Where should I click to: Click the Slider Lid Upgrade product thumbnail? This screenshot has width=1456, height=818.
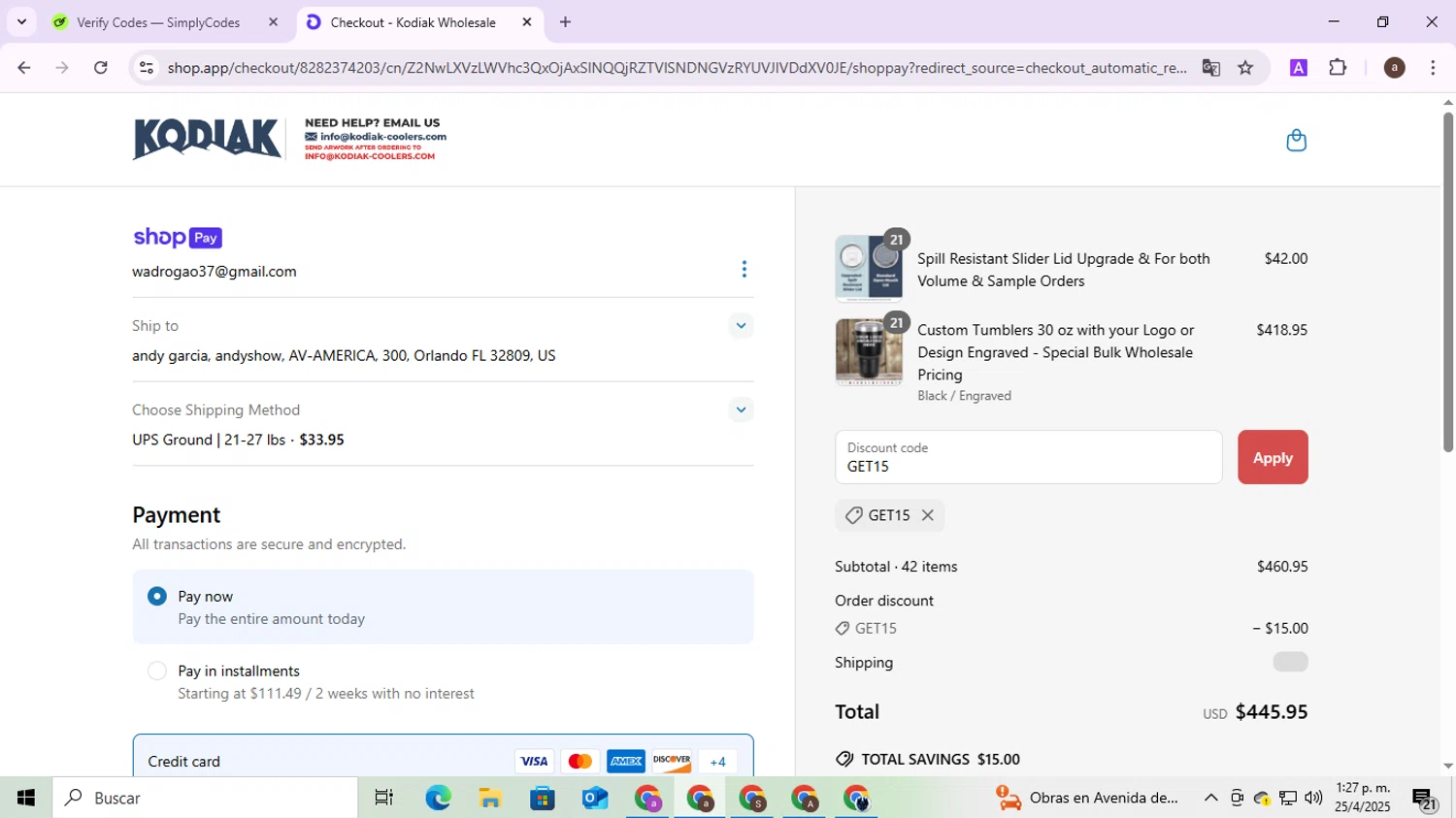[869, 269]
